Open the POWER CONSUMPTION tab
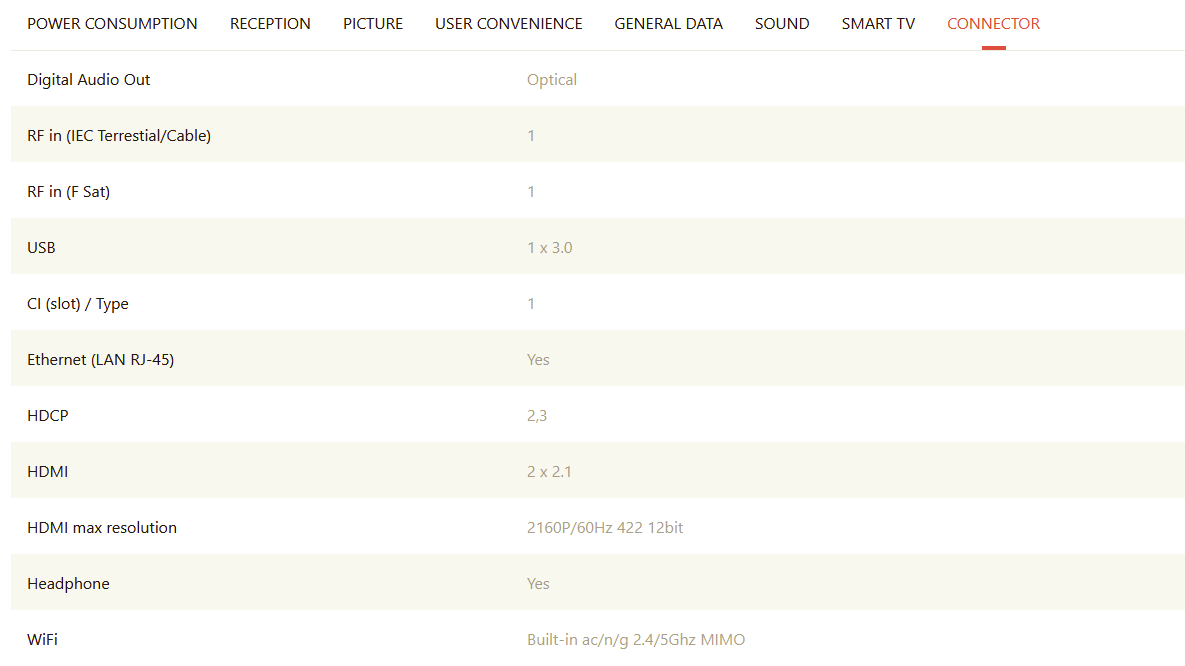1185x666 pixels. [x=112, y=24]
